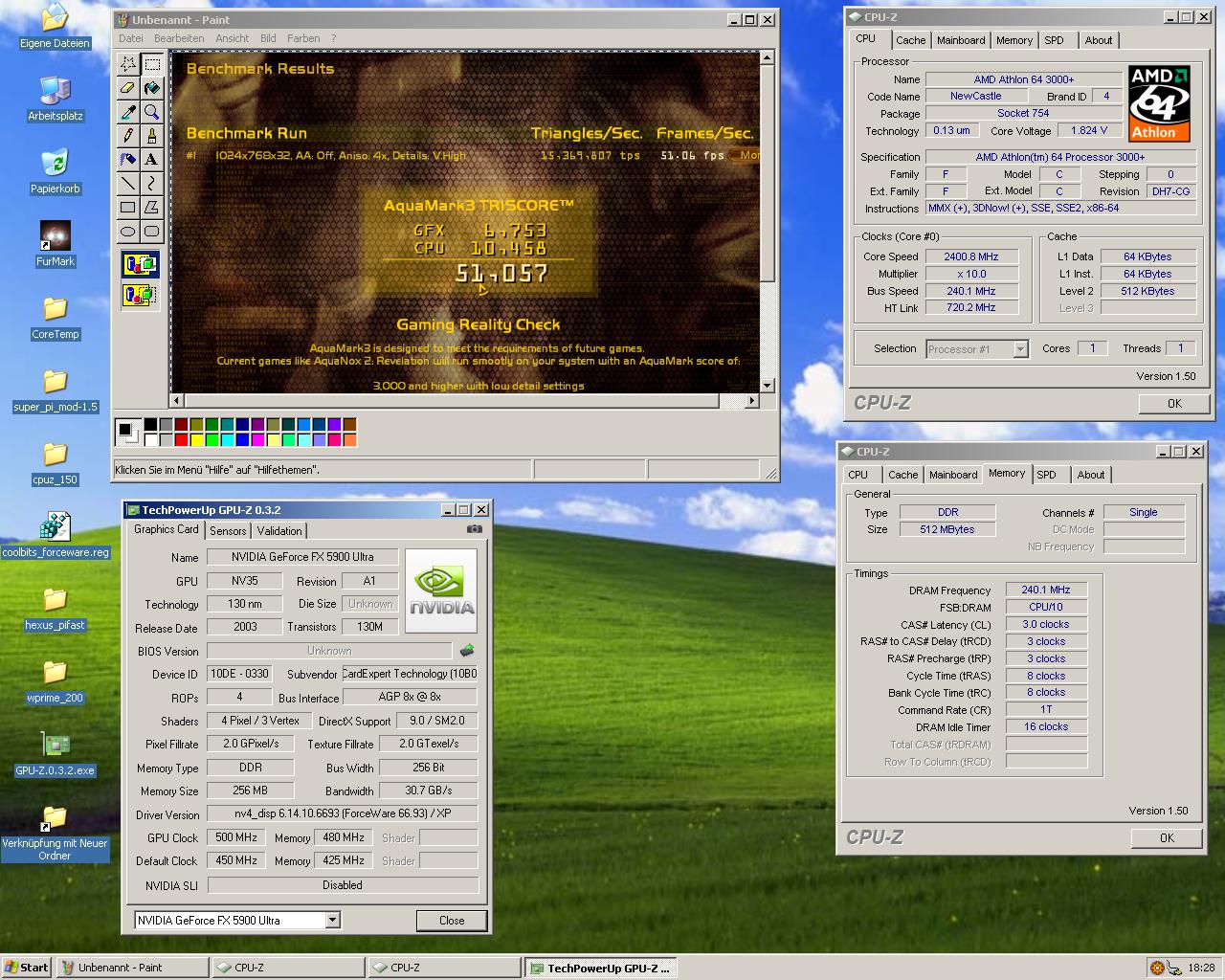Select the Pick Color eyedropper tool
The image size is (1225, 980).
tap(128, 112)
